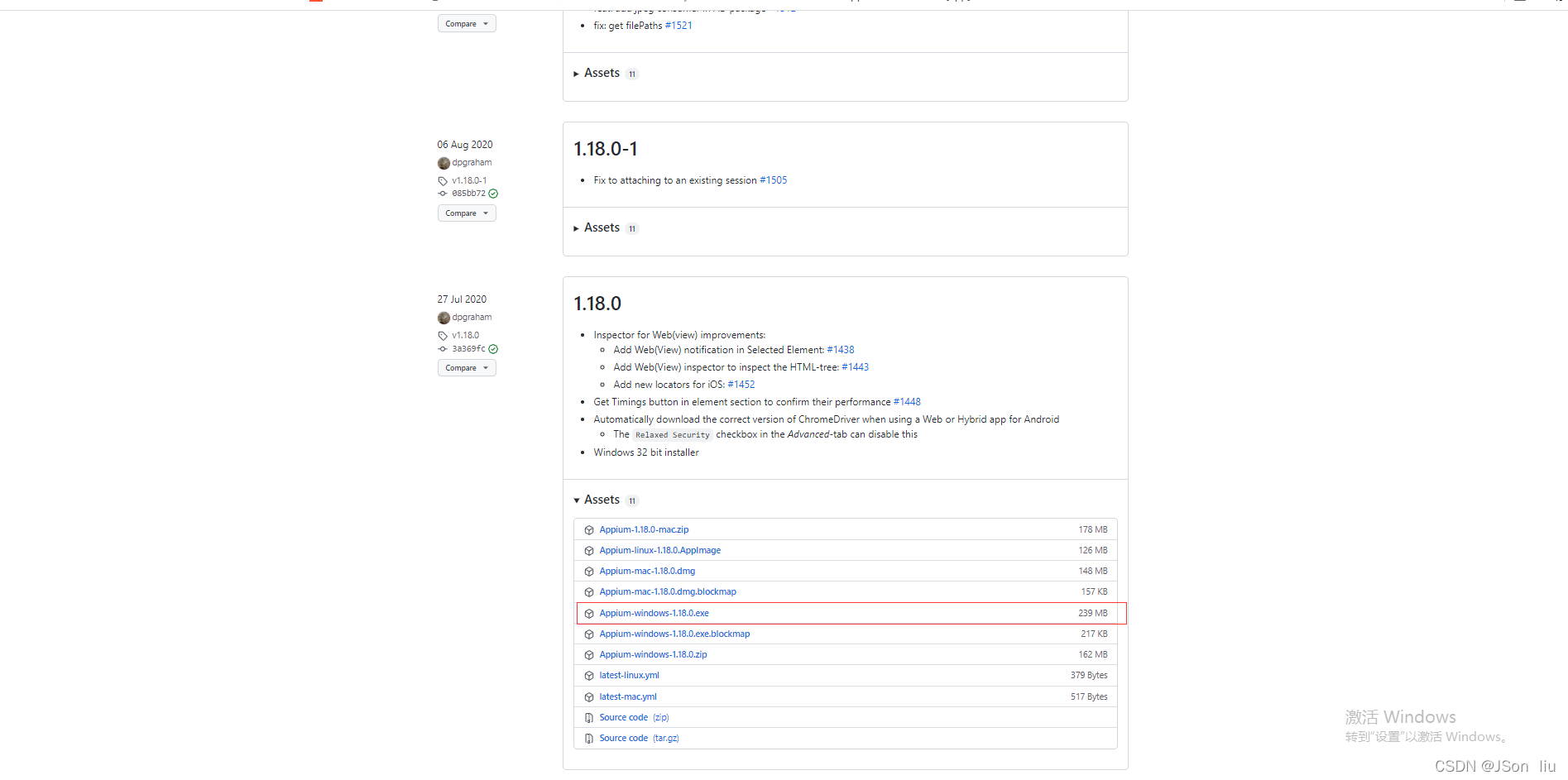Click the 178 MB size text
1568x780 pixels.
tap(1092, 529)
